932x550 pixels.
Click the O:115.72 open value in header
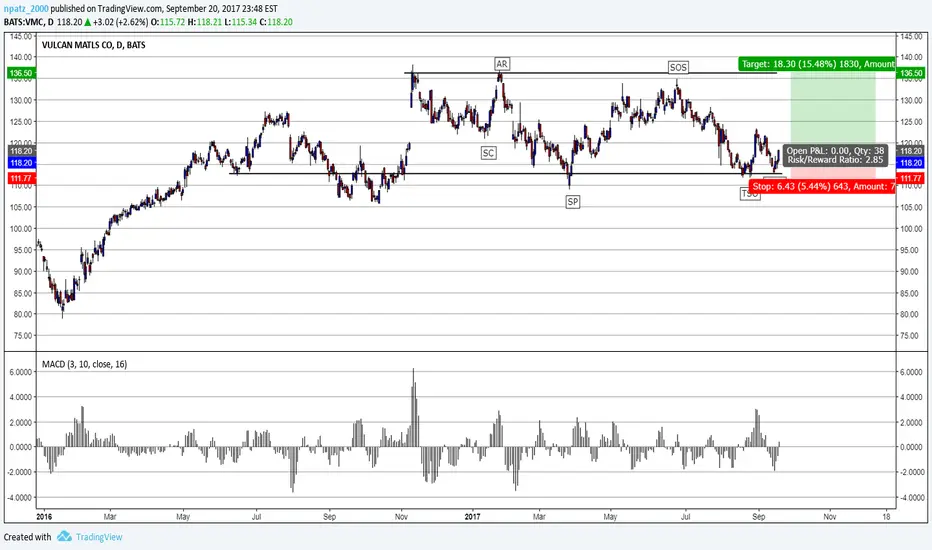(x=168, y=22)
